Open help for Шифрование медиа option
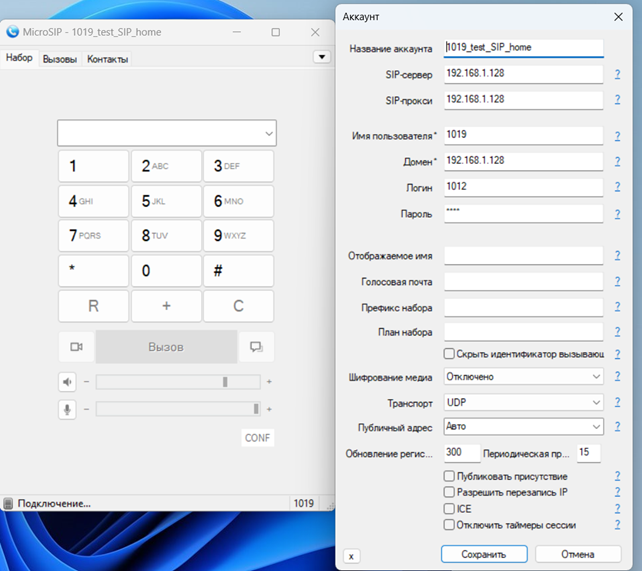The height and width of the screenshot is (571, 642). (x=617, y=377)
